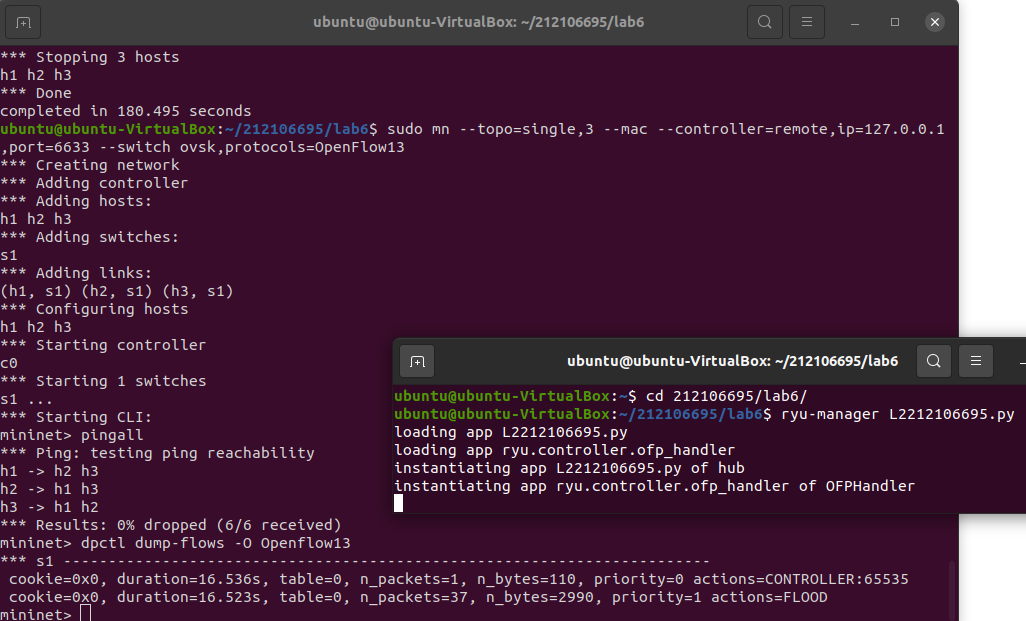Click the 'dpctl dump-flows -O Openflow13' command
This screenshot has width=1026, height=621.
[215, 543]
